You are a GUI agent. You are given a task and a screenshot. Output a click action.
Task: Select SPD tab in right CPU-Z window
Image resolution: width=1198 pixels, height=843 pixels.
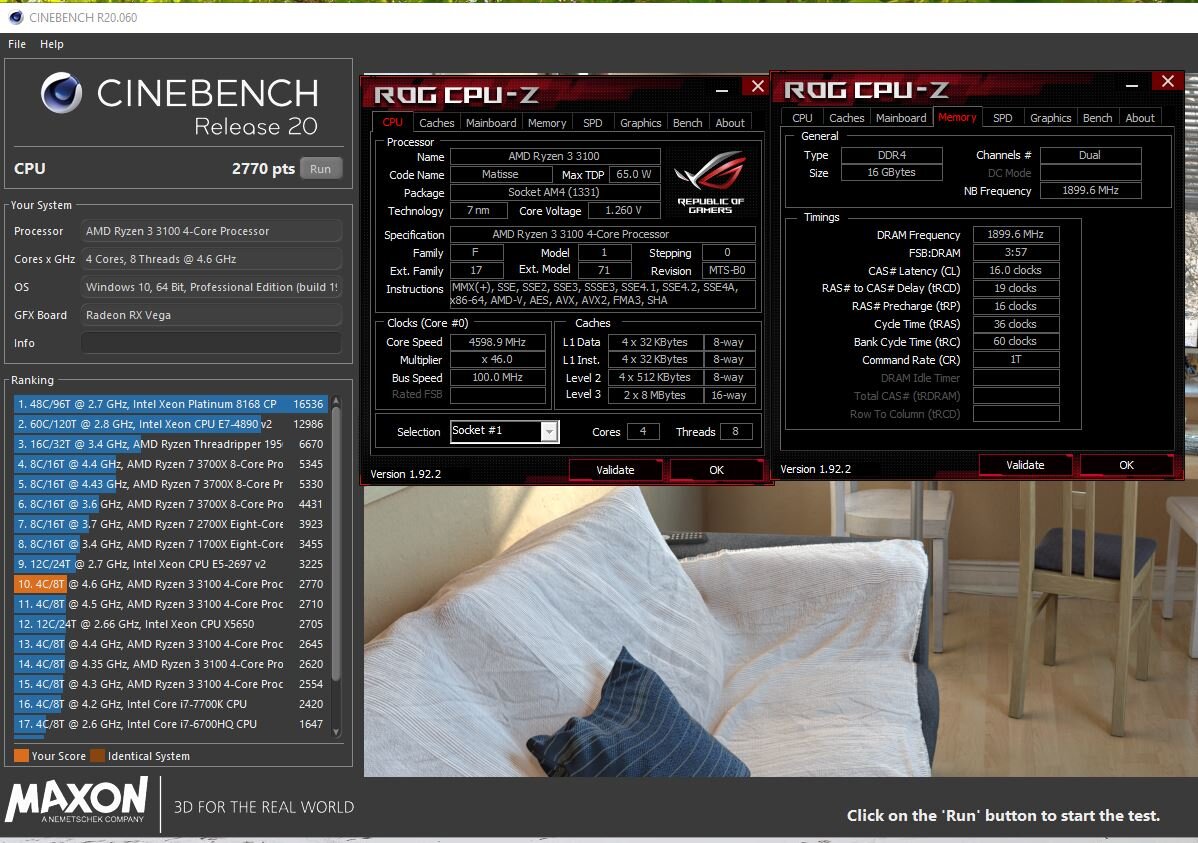(x=1002, y=118)
